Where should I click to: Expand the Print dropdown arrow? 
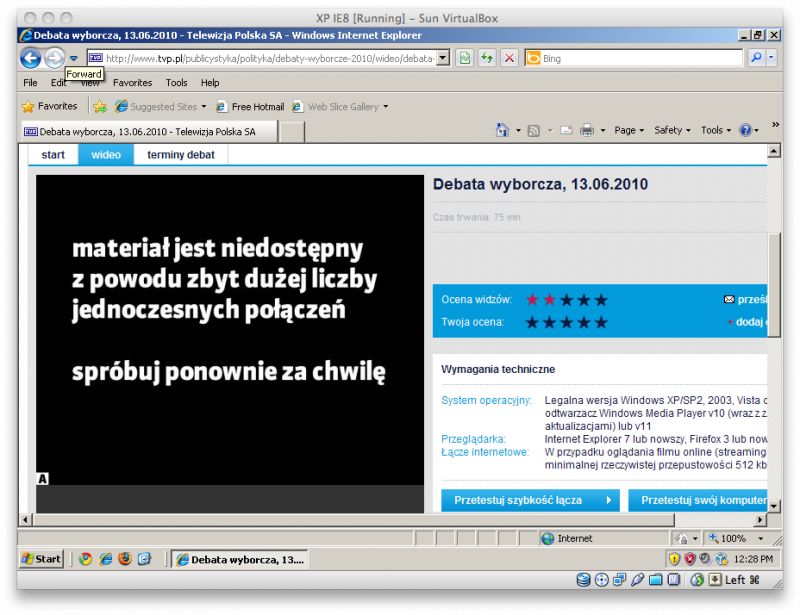(603, 131)
